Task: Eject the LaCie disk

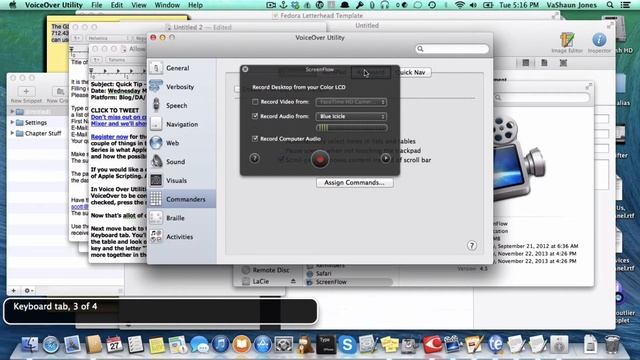Action: [x=293, y=281]
